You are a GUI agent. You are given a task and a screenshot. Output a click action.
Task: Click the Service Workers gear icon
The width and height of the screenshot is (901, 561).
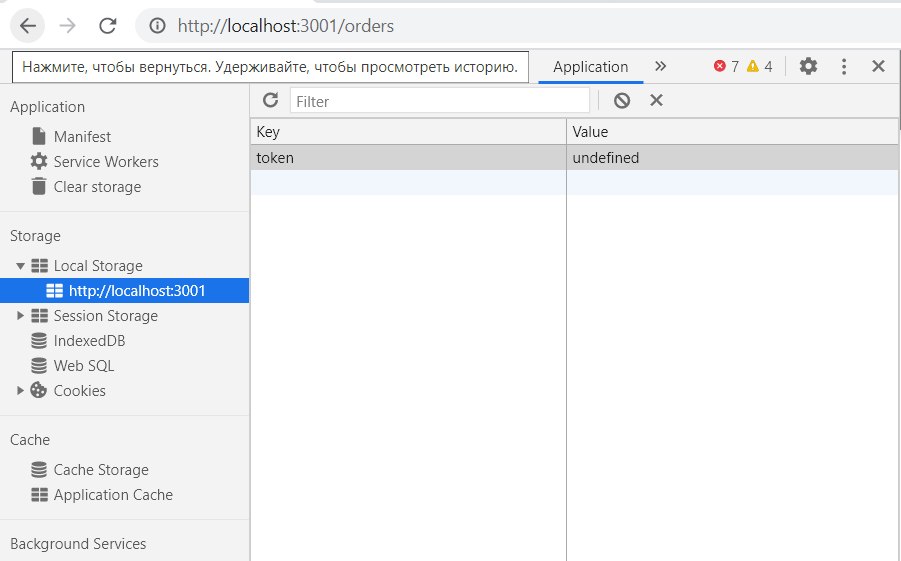[x=38, y=162]
